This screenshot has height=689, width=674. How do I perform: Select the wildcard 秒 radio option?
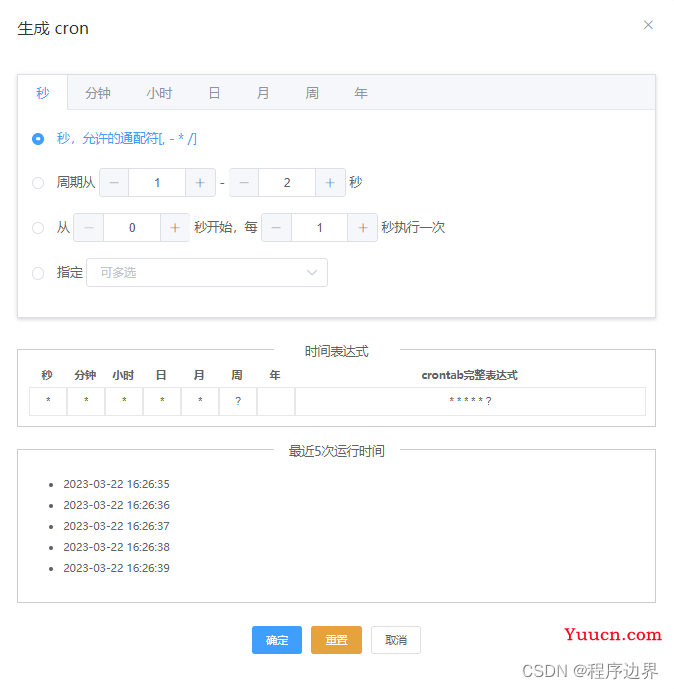tap(38, 139)
